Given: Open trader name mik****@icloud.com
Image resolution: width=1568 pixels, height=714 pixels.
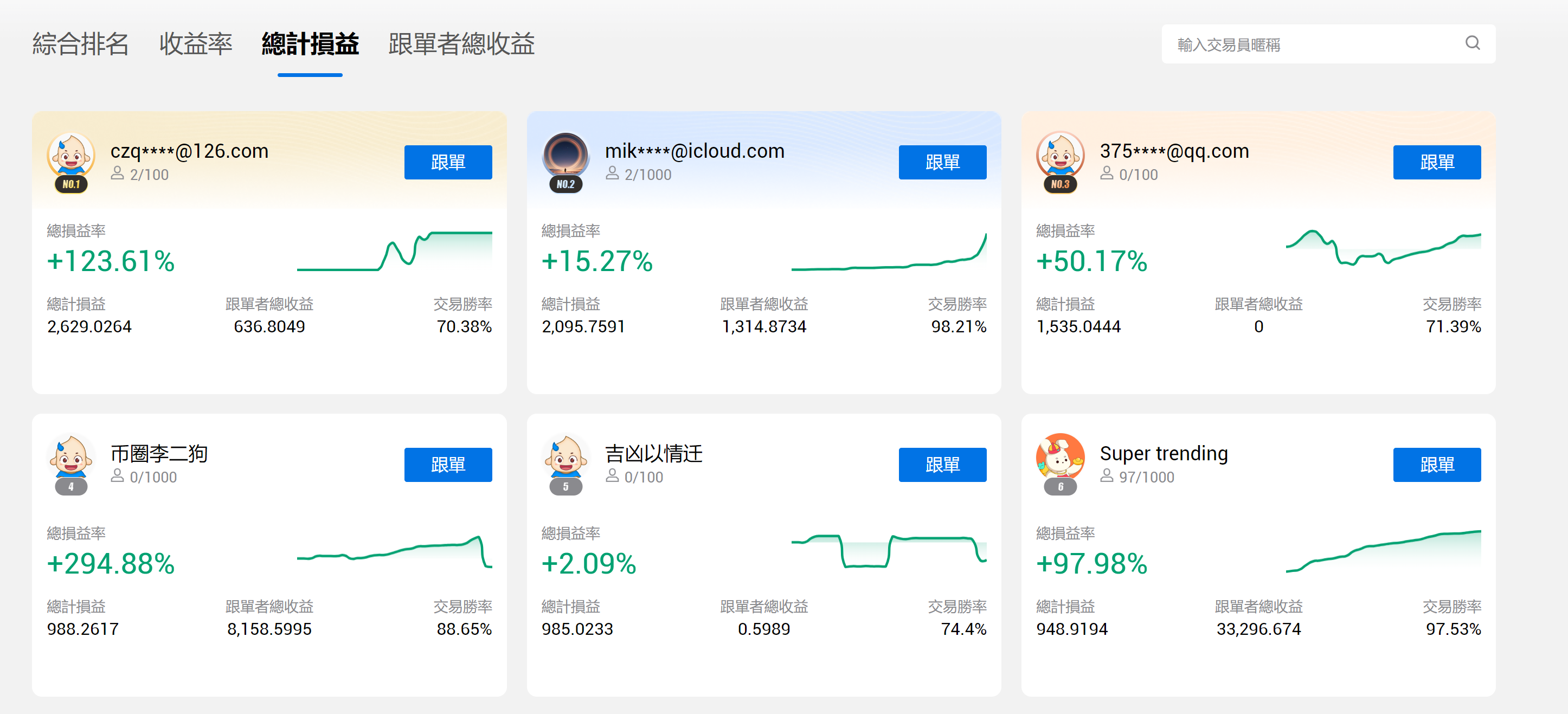Looking at the screenshot, I should tap(695, 151).
